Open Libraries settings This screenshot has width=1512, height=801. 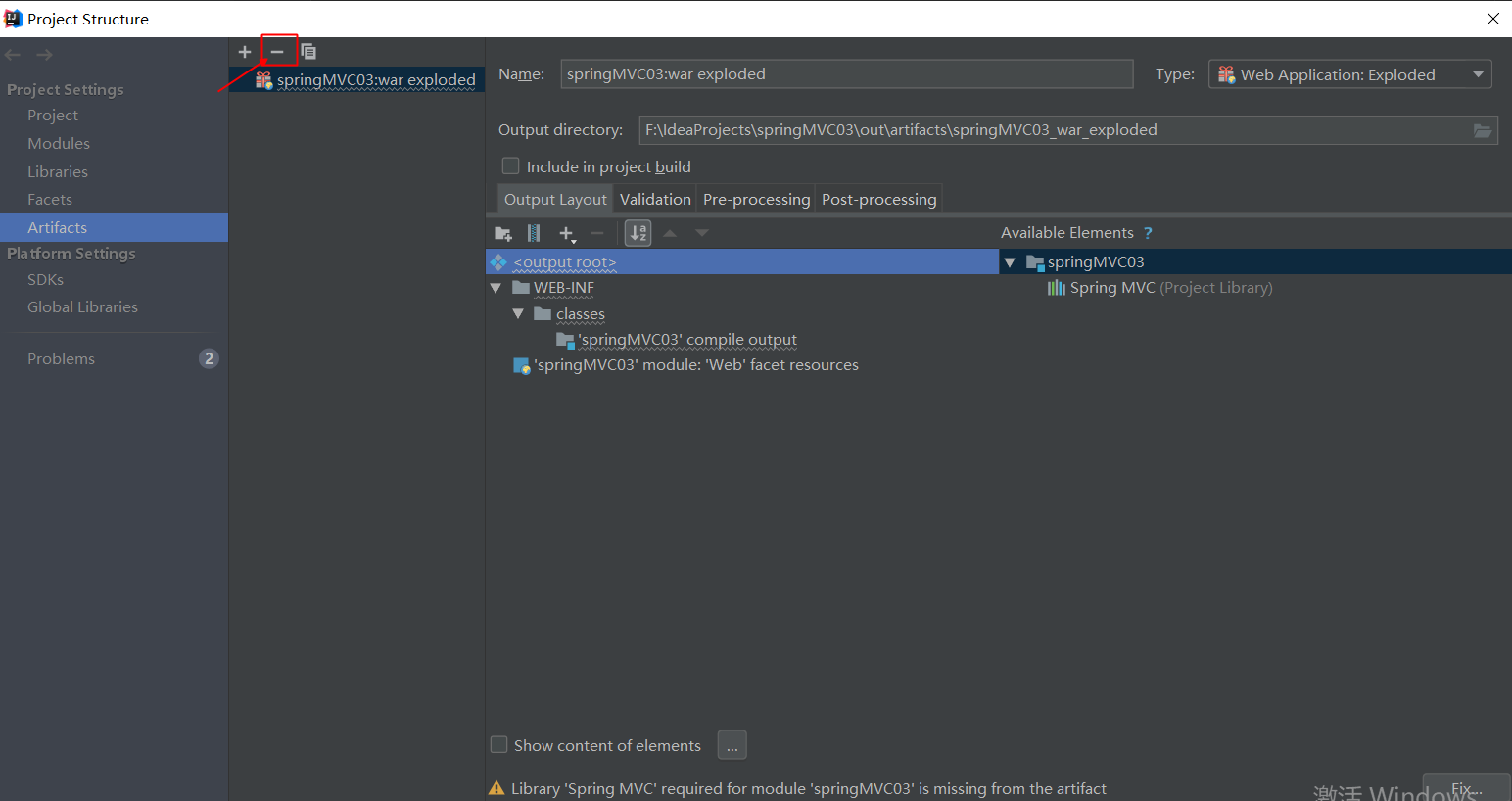[58, 172]
